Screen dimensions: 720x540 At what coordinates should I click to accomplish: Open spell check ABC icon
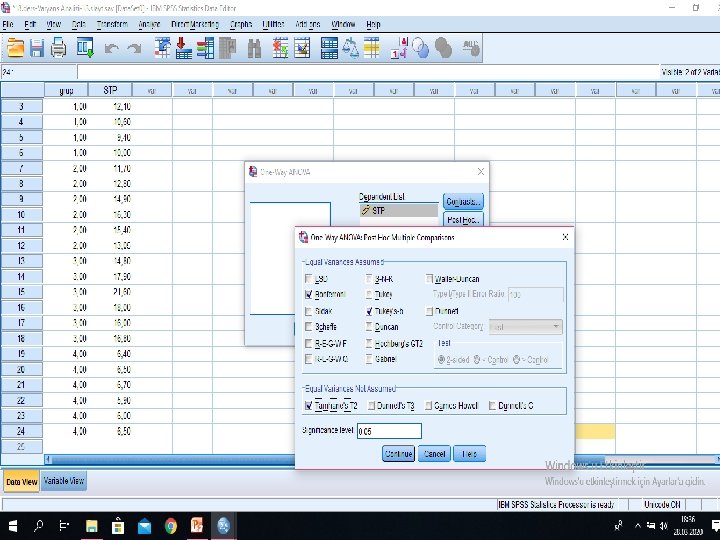471,48
